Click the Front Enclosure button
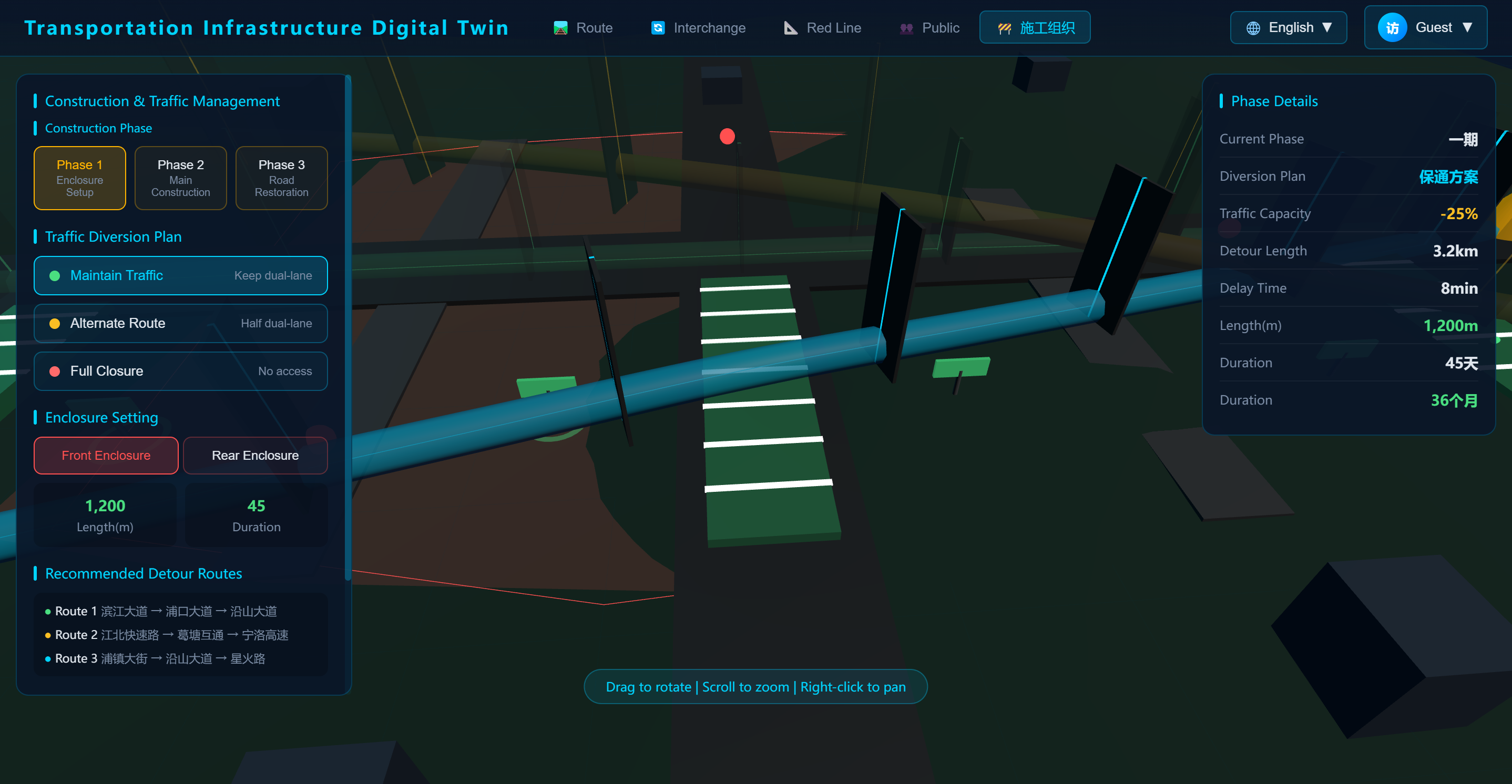1512x784 pixels. click(x=106, y=456)
